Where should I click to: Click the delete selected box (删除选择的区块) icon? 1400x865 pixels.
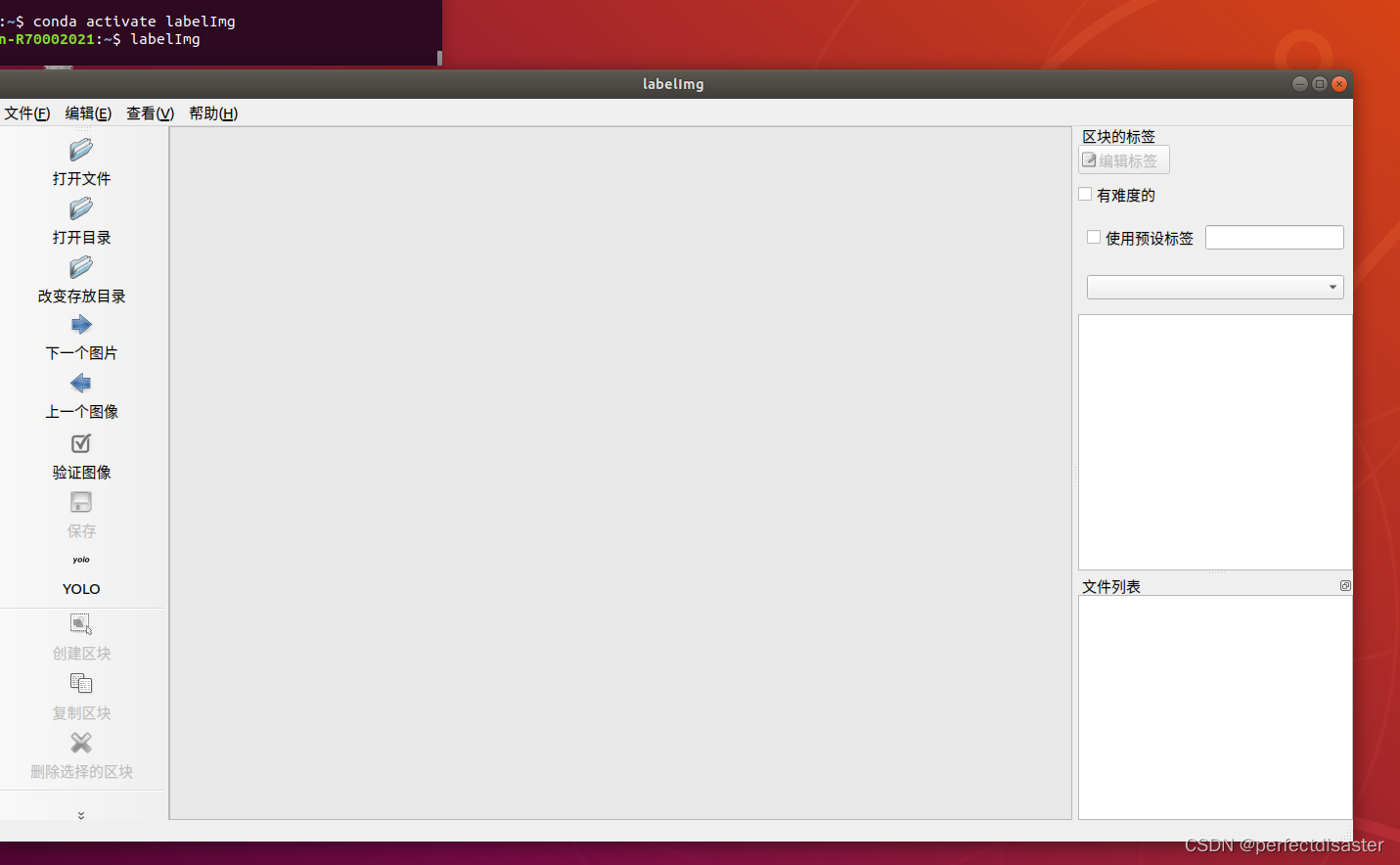tap(81, 743)
